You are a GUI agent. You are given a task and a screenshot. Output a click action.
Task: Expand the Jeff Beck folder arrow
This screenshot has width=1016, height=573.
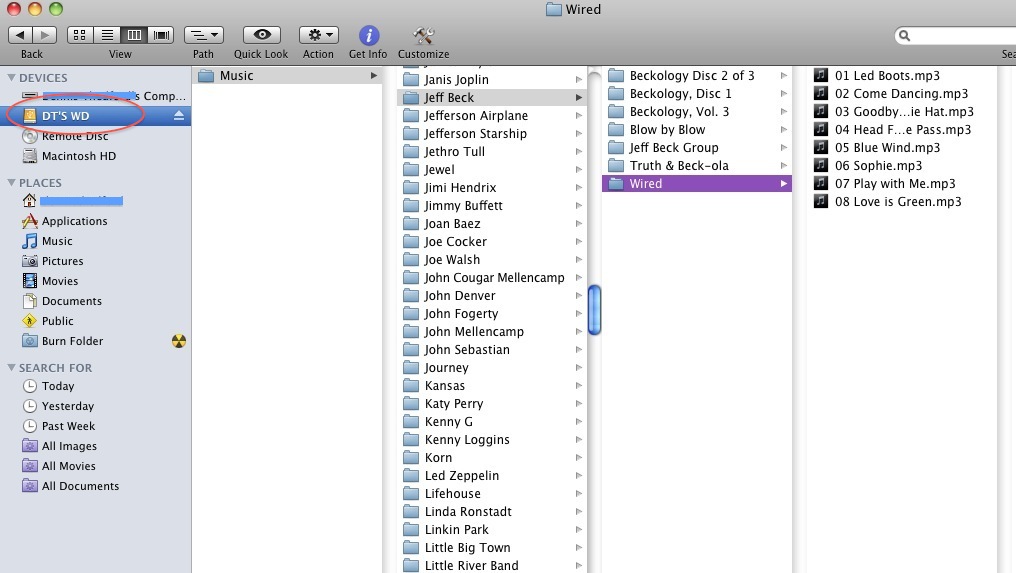click(579, 98)
